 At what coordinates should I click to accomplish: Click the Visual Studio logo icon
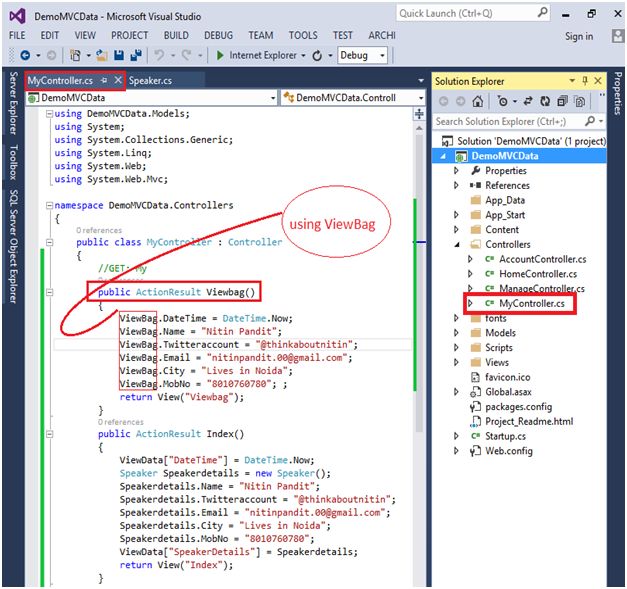pos(17,16)
